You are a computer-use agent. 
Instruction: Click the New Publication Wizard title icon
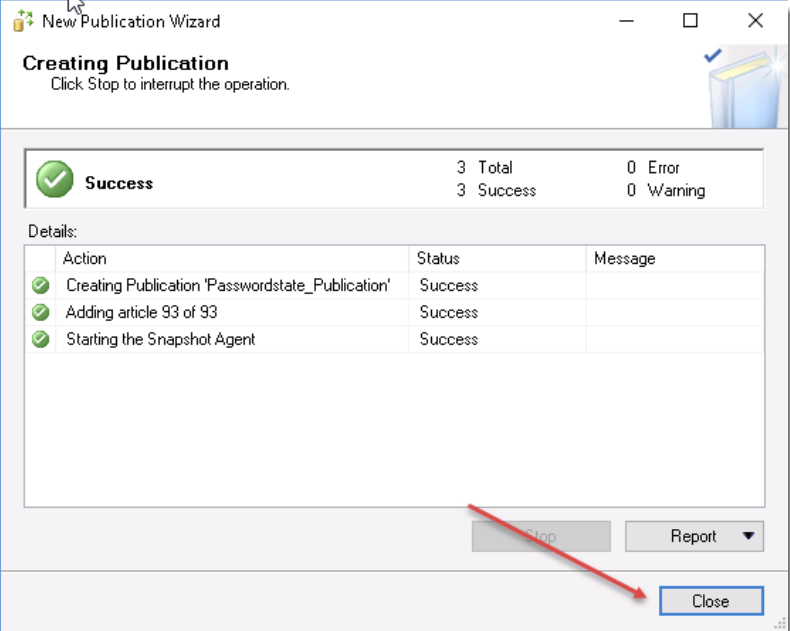click(x=23, y=21)
